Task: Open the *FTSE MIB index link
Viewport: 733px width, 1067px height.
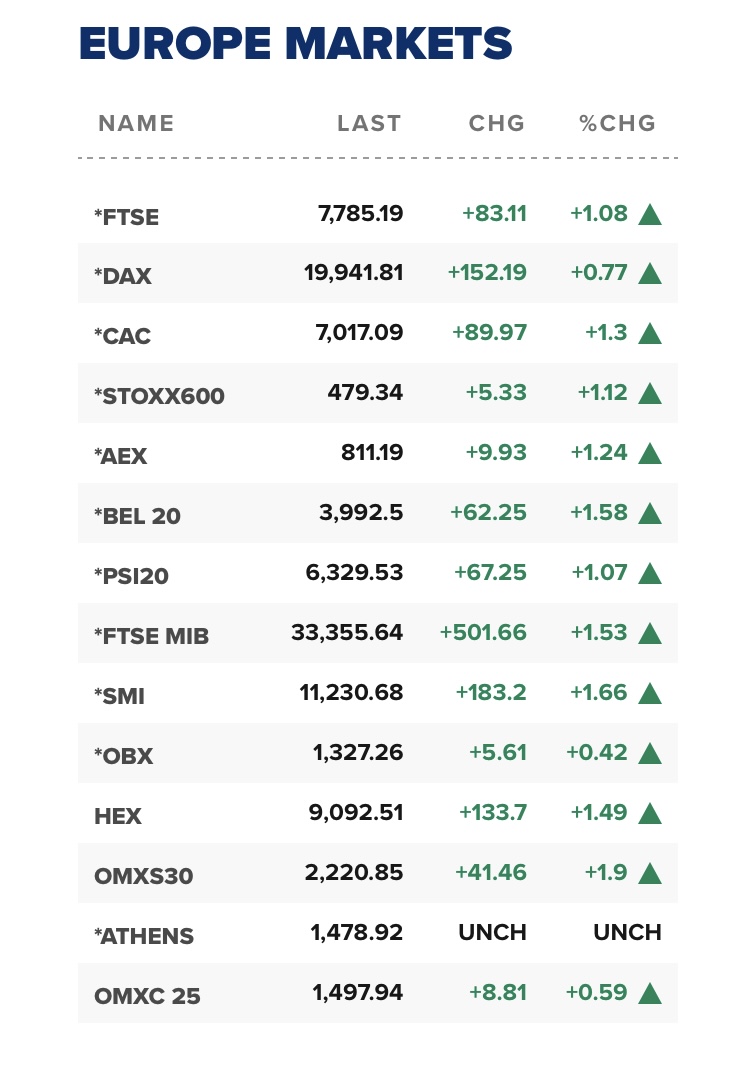Action: (x=152, y=635)
